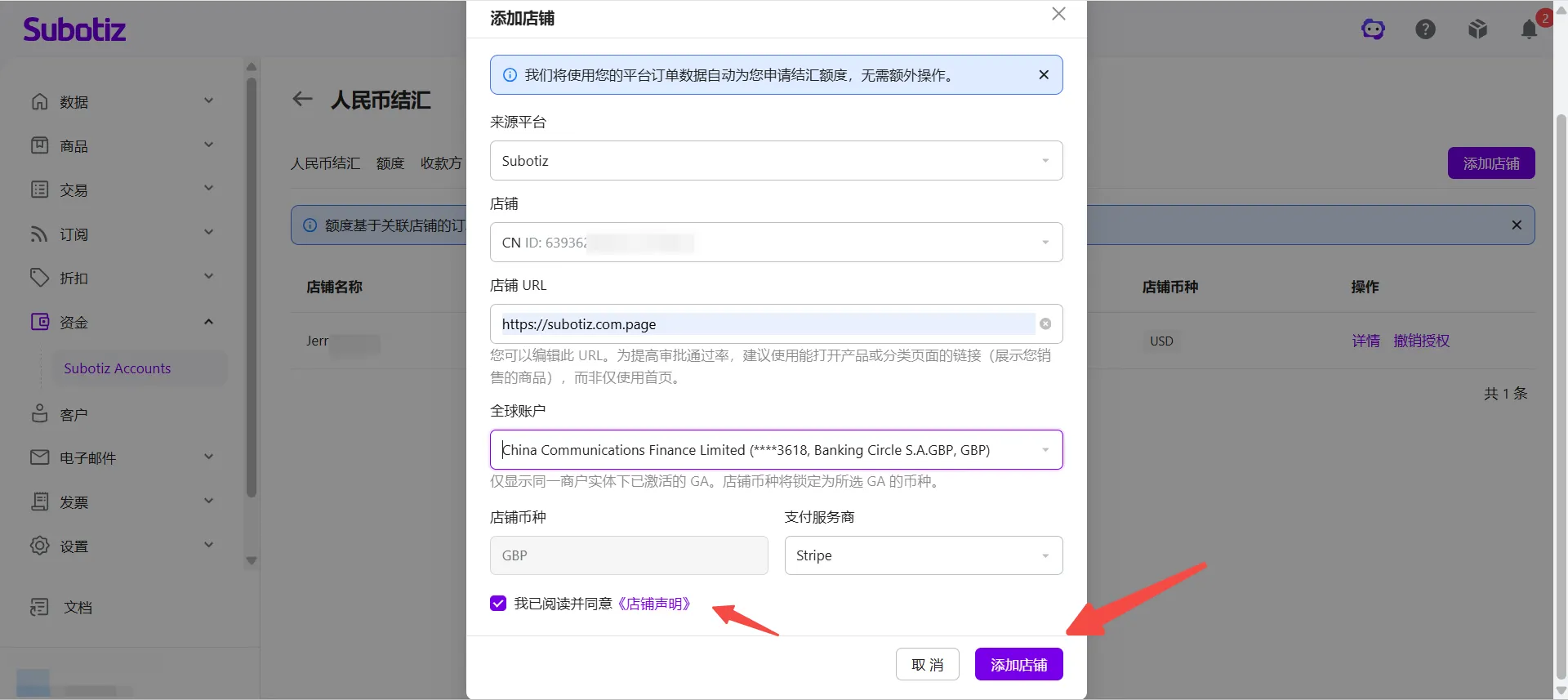Click the 文档 document icon in sidebar
The height and width of the screenshot is (700, 1568).
coord(39,607)
